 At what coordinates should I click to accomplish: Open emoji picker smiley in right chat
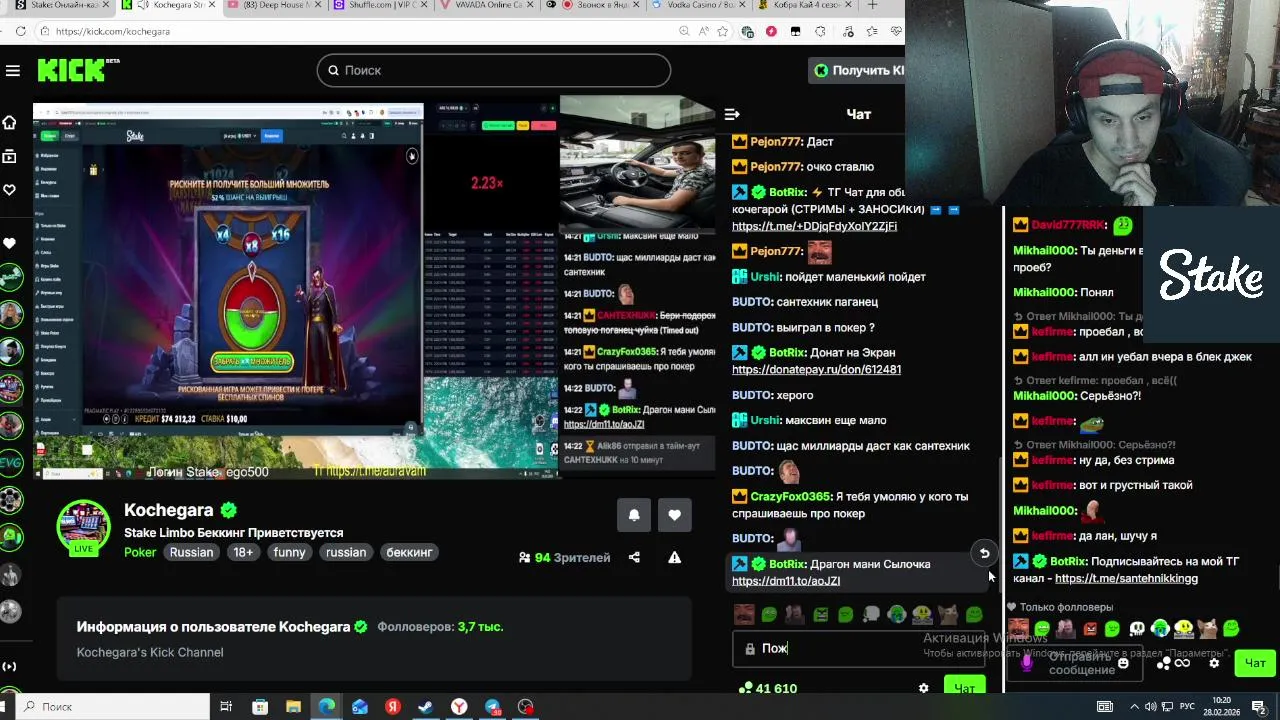[x=1123, y=662]
